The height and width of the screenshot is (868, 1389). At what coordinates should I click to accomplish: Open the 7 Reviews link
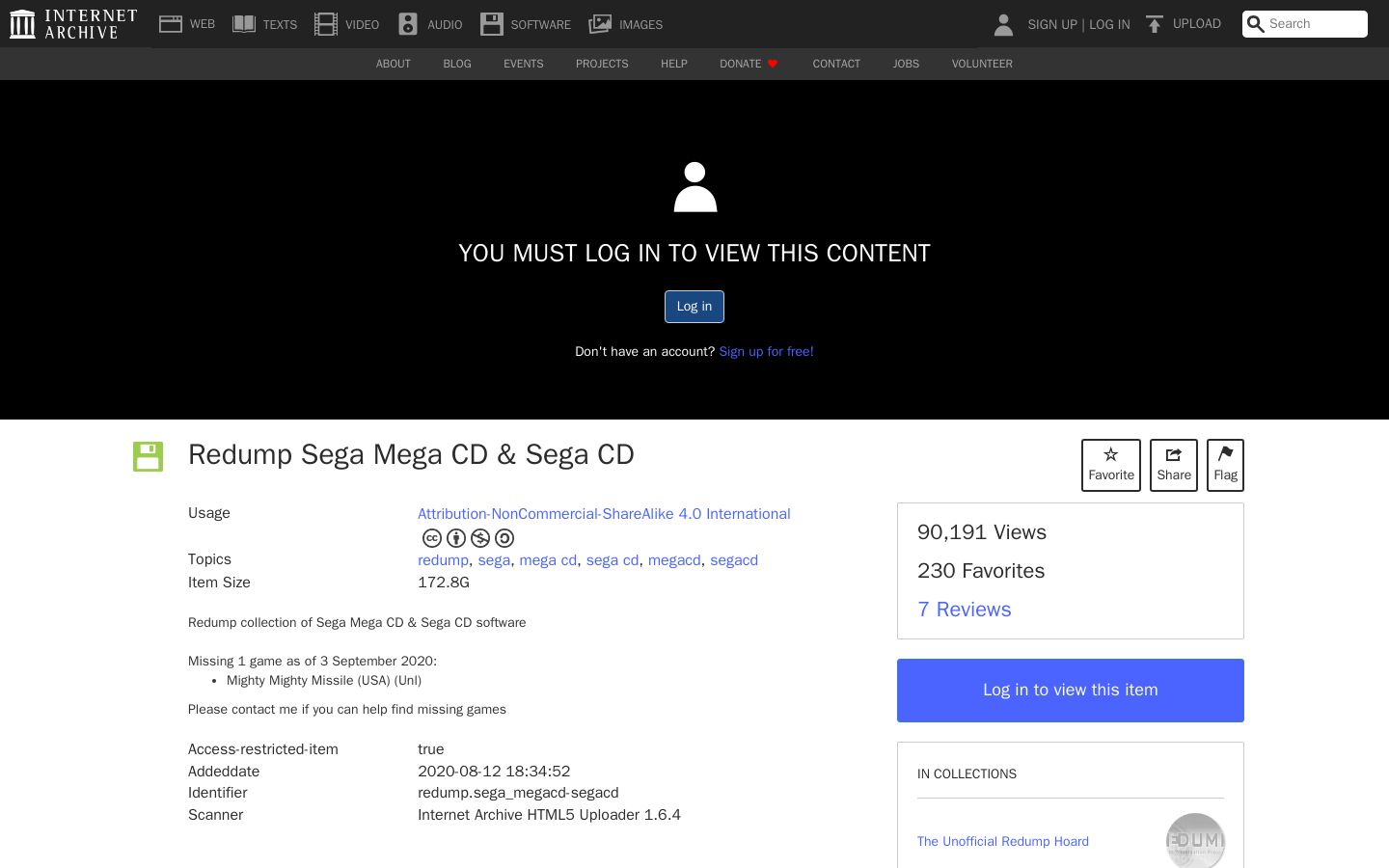click(965, 610)
